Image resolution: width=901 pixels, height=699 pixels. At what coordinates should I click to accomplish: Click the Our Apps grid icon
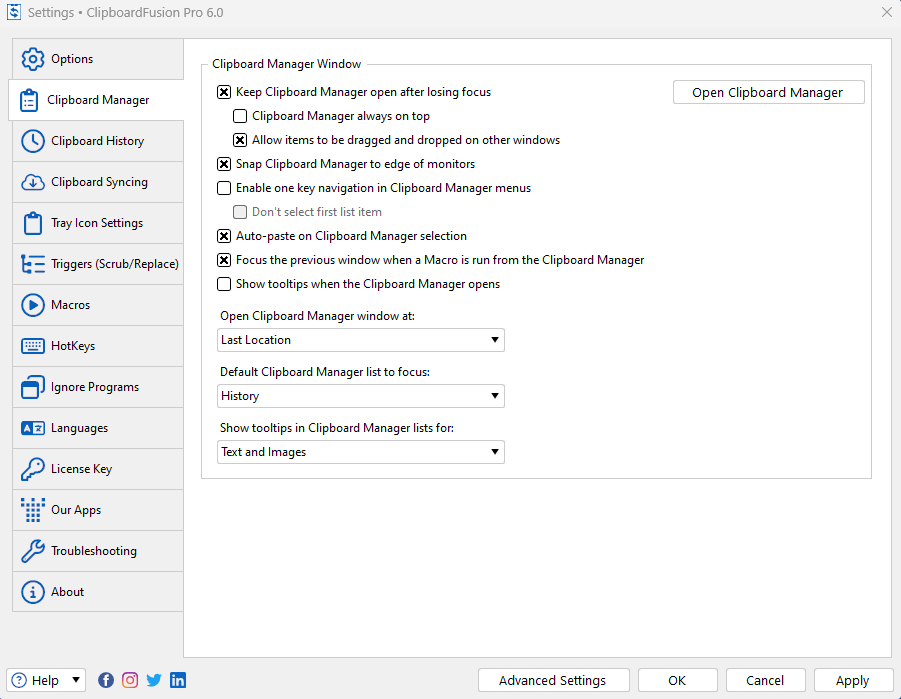(33, 510)
